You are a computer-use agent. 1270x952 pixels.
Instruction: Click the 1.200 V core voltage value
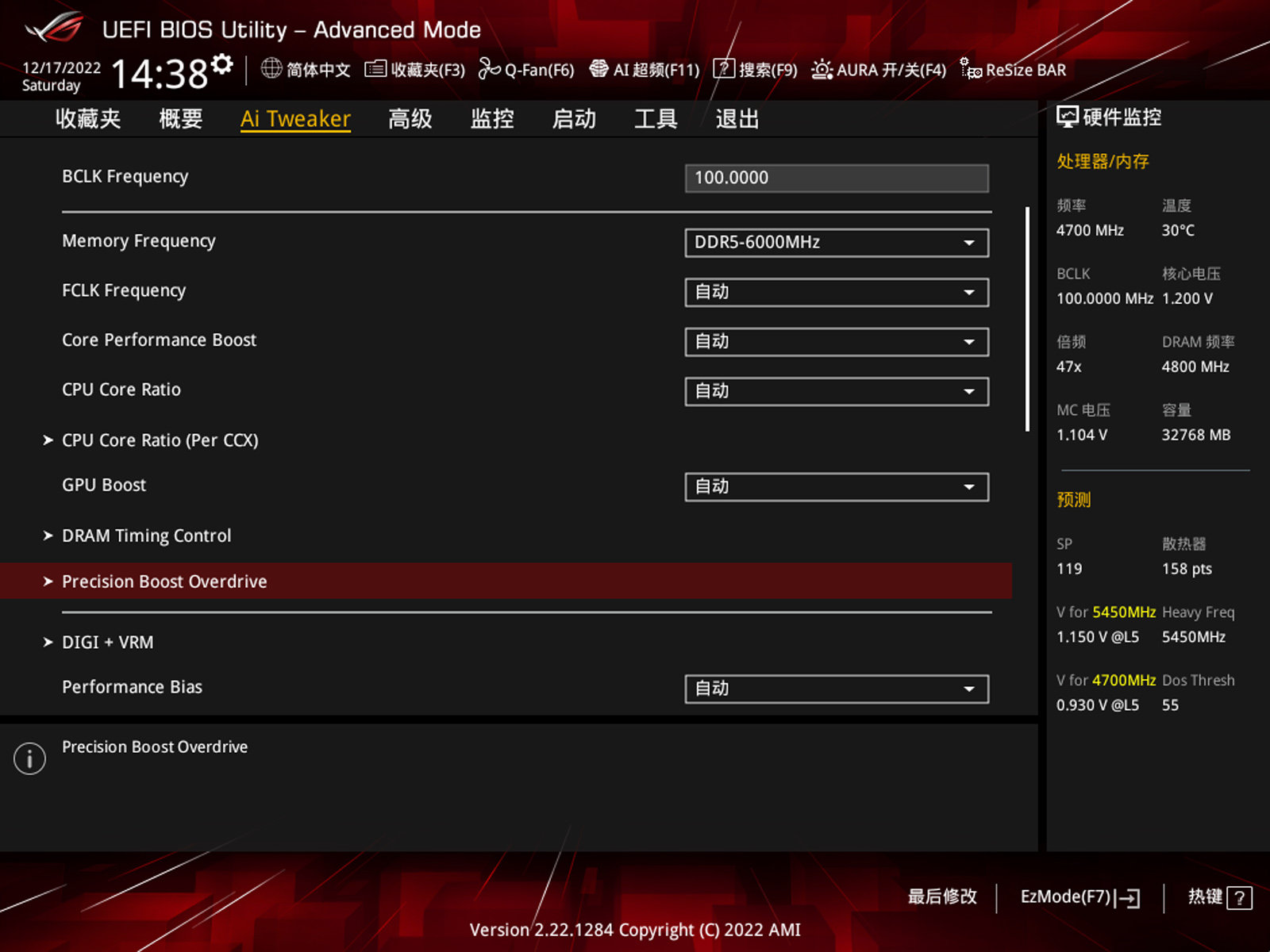(1187, 299)
